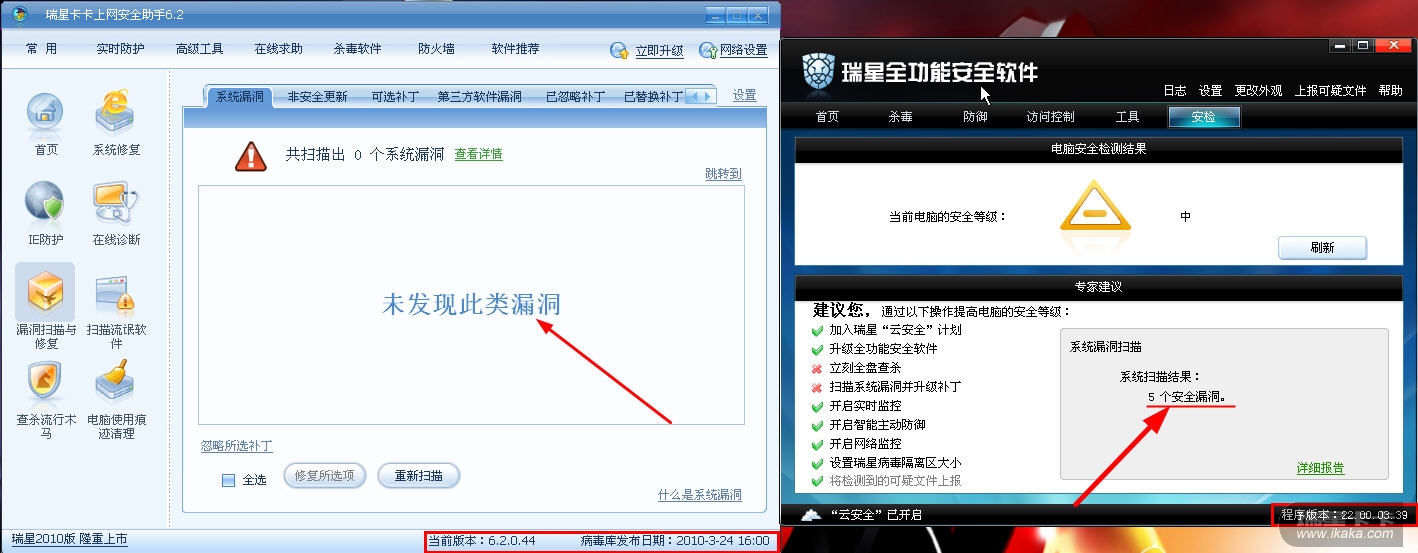Open 查看详情 view details link
The image size is (1418, 553).
click(x=478, y=154)
